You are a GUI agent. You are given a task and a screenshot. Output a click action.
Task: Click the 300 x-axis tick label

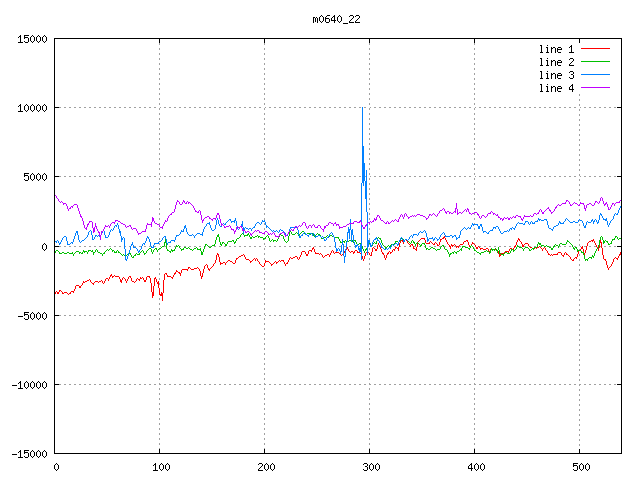370,466
